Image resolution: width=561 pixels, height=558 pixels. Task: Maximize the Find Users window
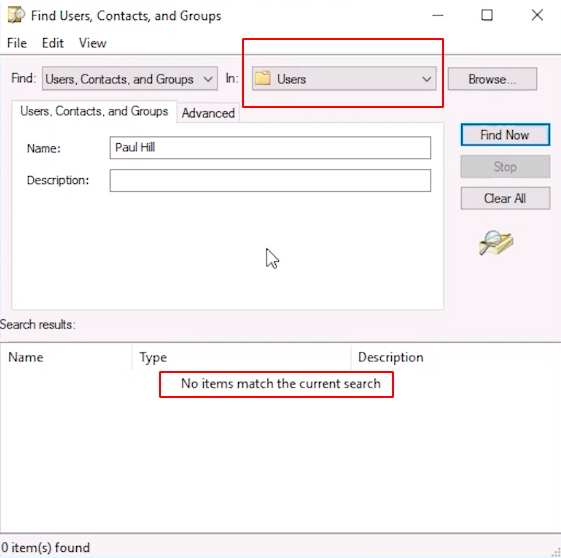(487, 15)
